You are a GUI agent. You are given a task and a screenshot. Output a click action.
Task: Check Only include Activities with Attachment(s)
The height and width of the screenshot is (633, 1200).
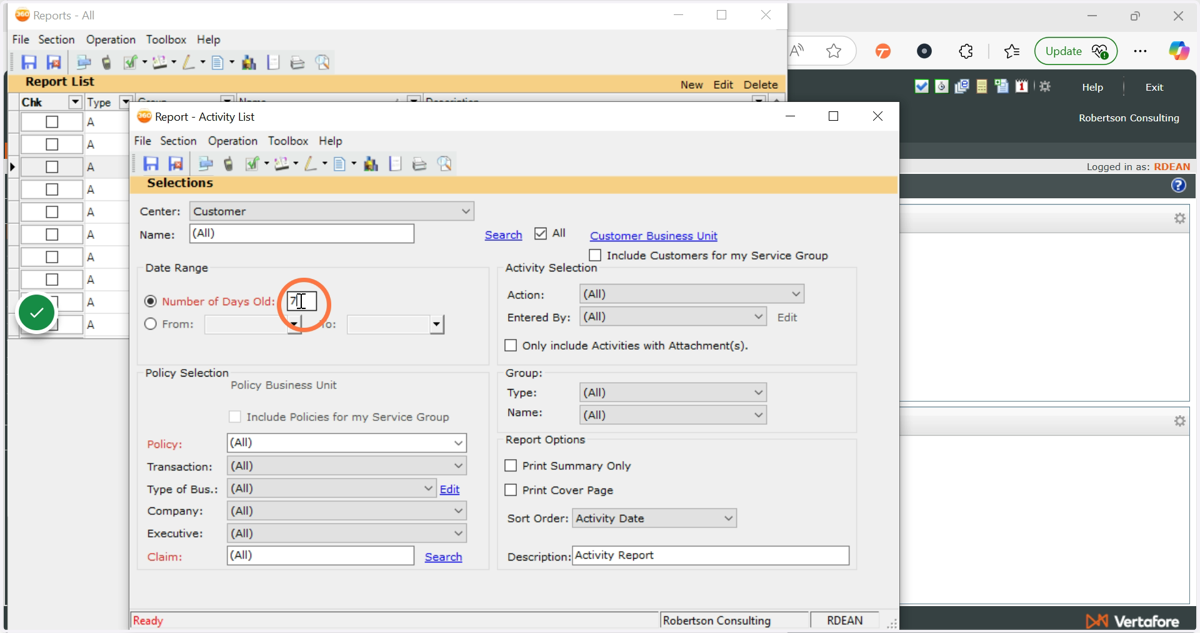coord(511,346)
